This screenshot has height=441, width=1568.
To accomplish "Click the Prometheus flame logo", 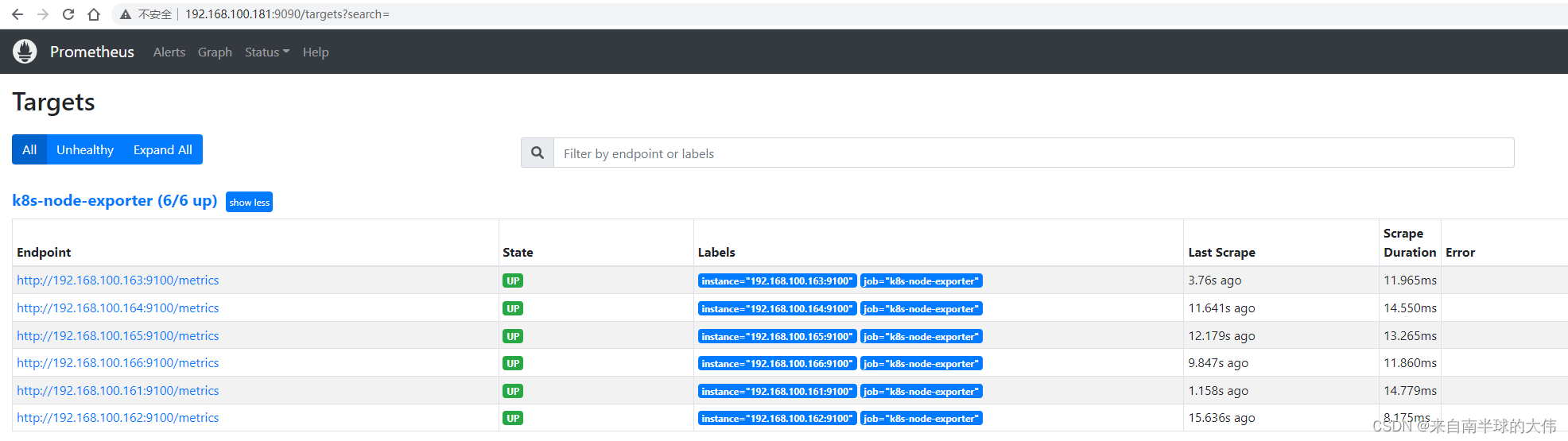I will (x=25, y=52).
